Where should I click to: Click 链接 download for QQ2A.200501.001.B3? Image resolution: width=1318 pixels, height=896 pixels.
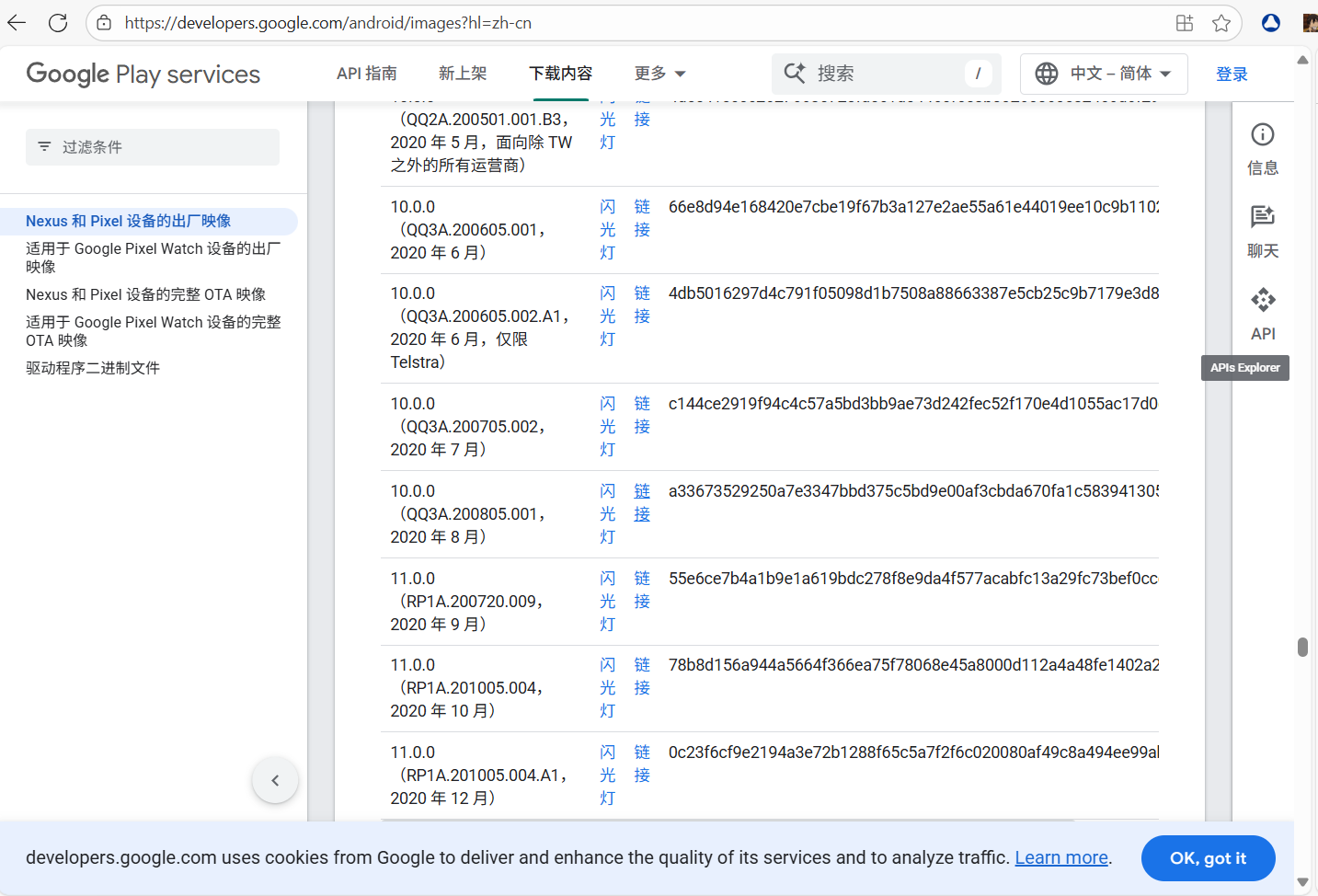click(x=642, y=116)
